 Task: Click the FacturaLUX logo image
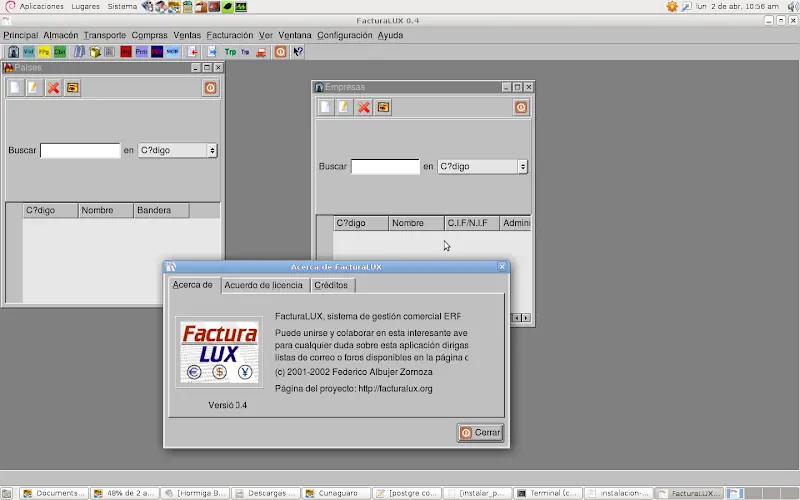[x=219, y=352]
